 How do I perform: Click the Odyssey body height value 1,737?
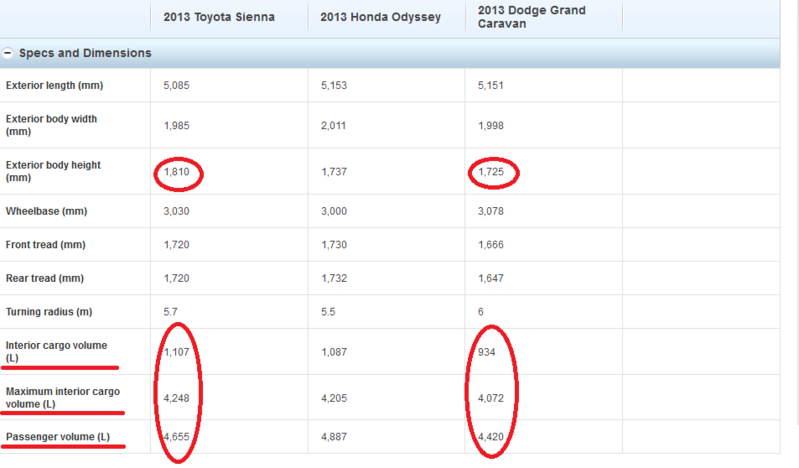point(334,172)
